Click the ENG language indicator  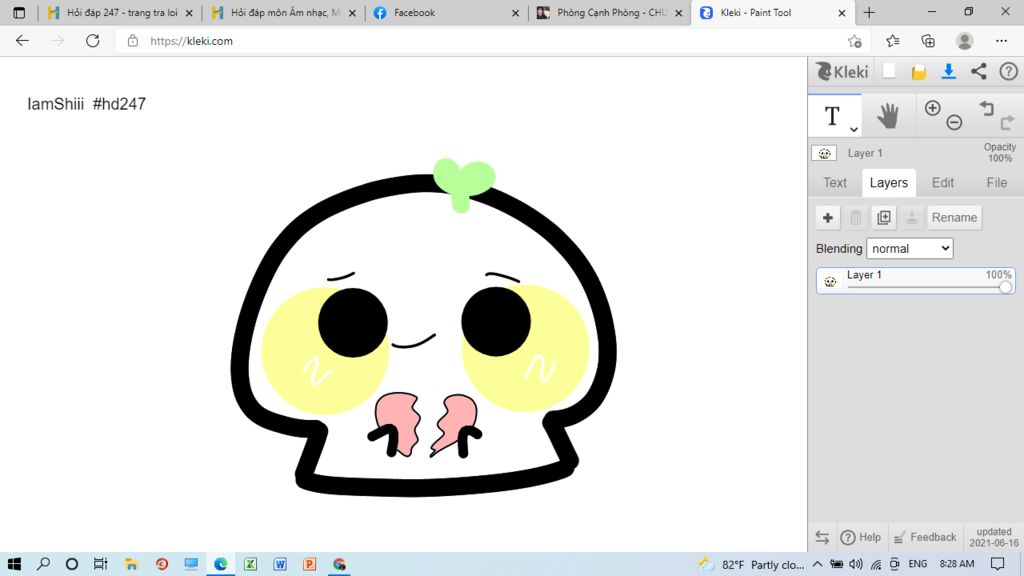pos(918,564)
